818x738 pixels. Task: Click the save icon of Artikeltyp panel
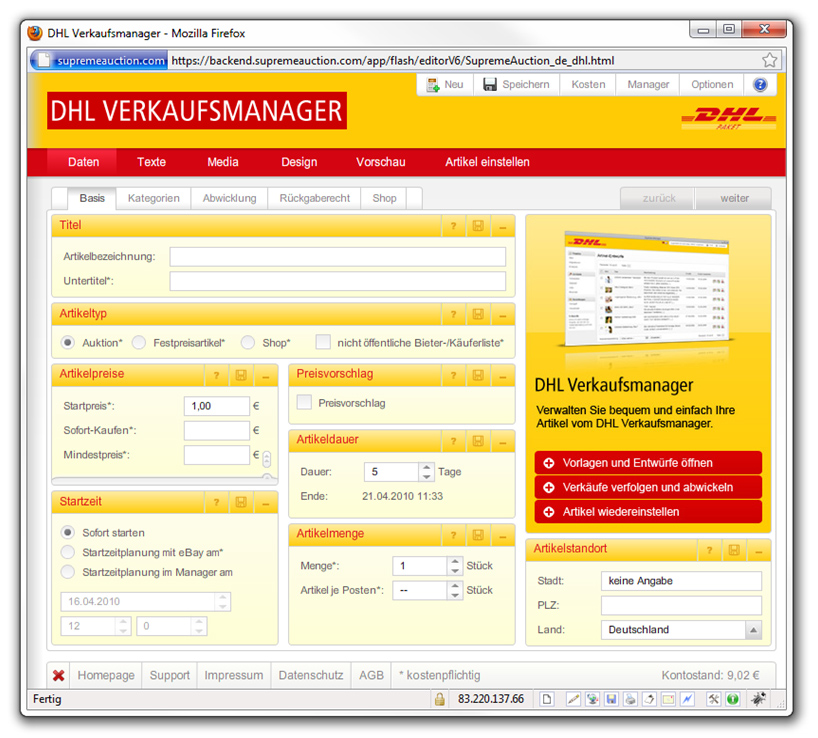pos(478,314)
